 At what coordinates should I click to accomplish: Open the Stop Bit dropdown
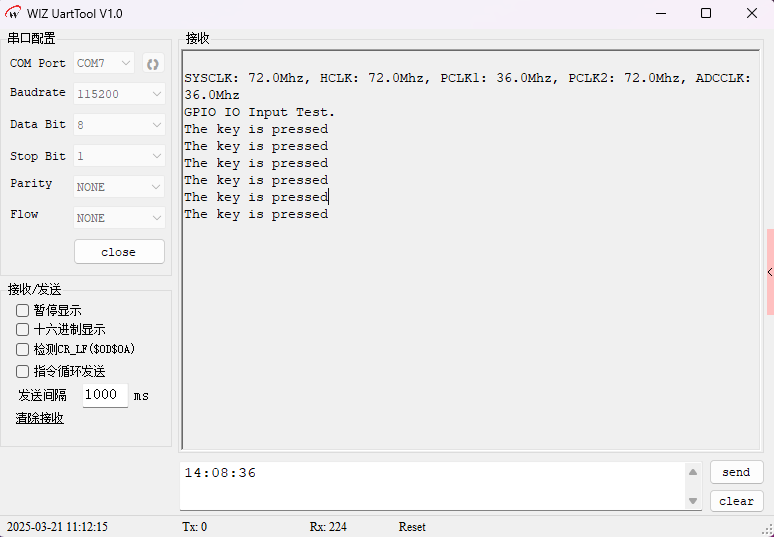click(119, 156)
